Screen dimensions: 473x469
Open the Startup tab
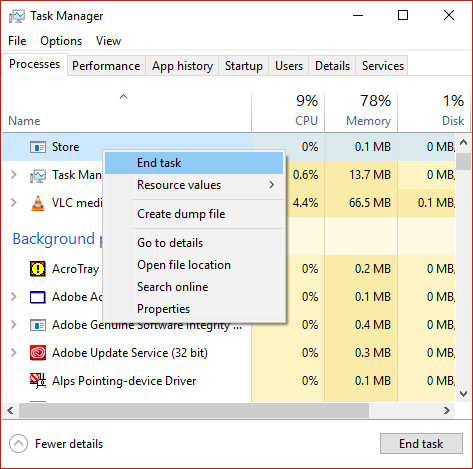pyautogui.click(x=244, y=66)
